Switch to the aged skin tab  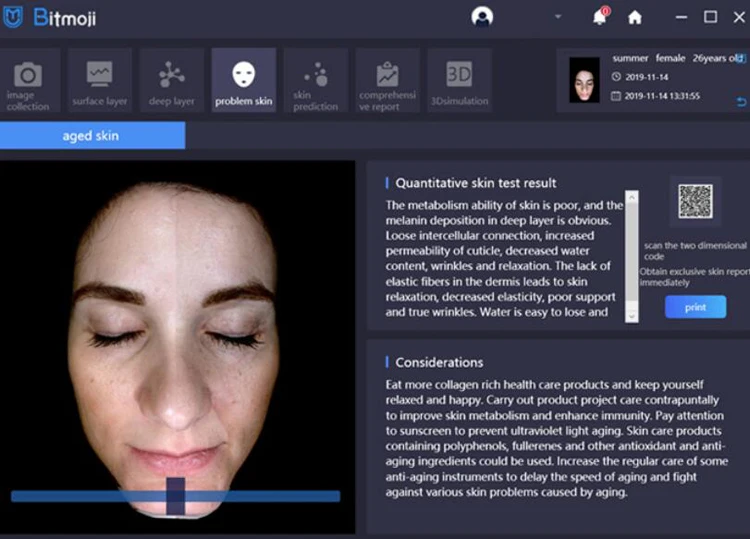tap(92, 135)
